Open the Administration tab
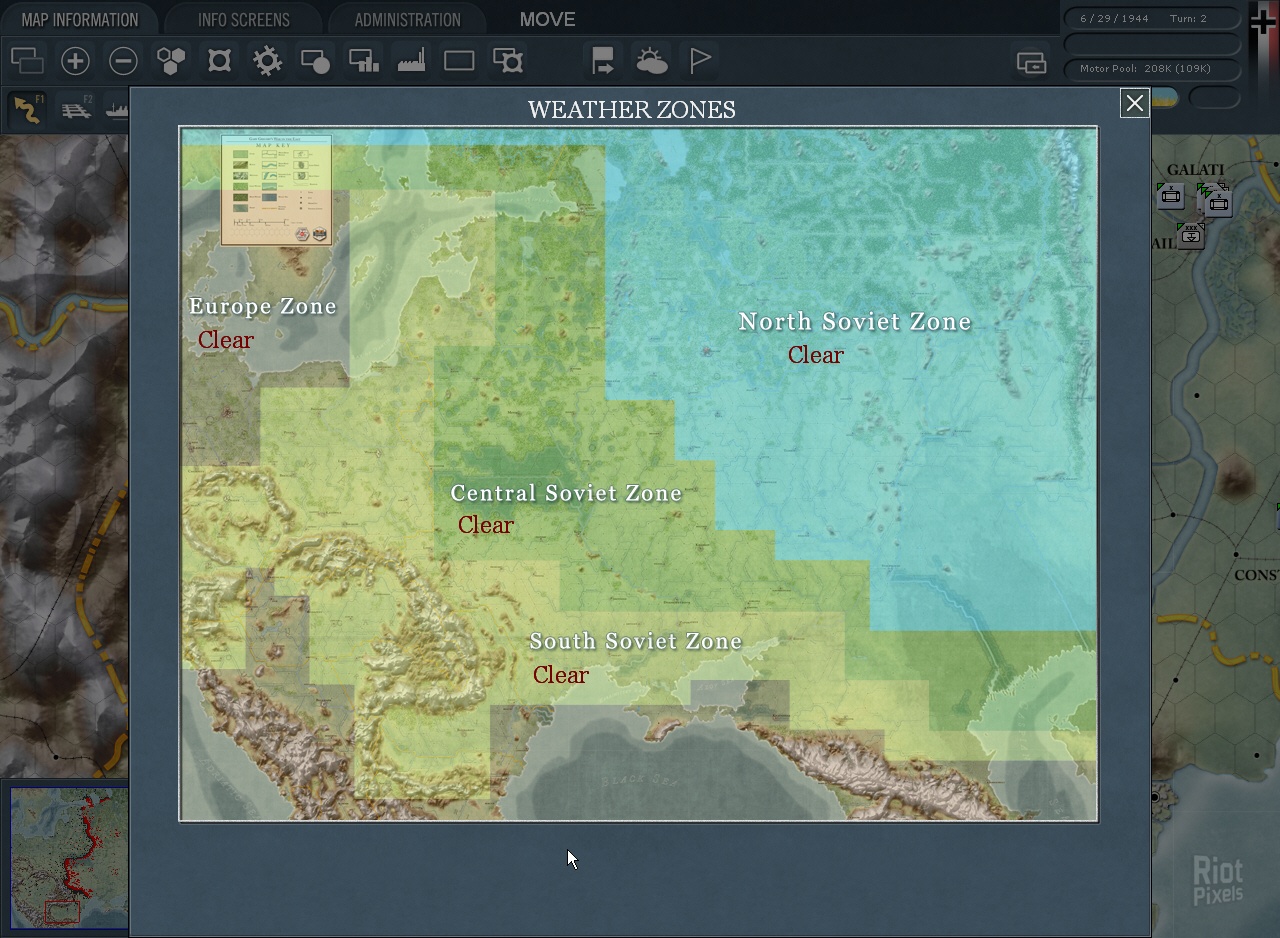The image size is (1280, 938). click(x=407, y=20)
